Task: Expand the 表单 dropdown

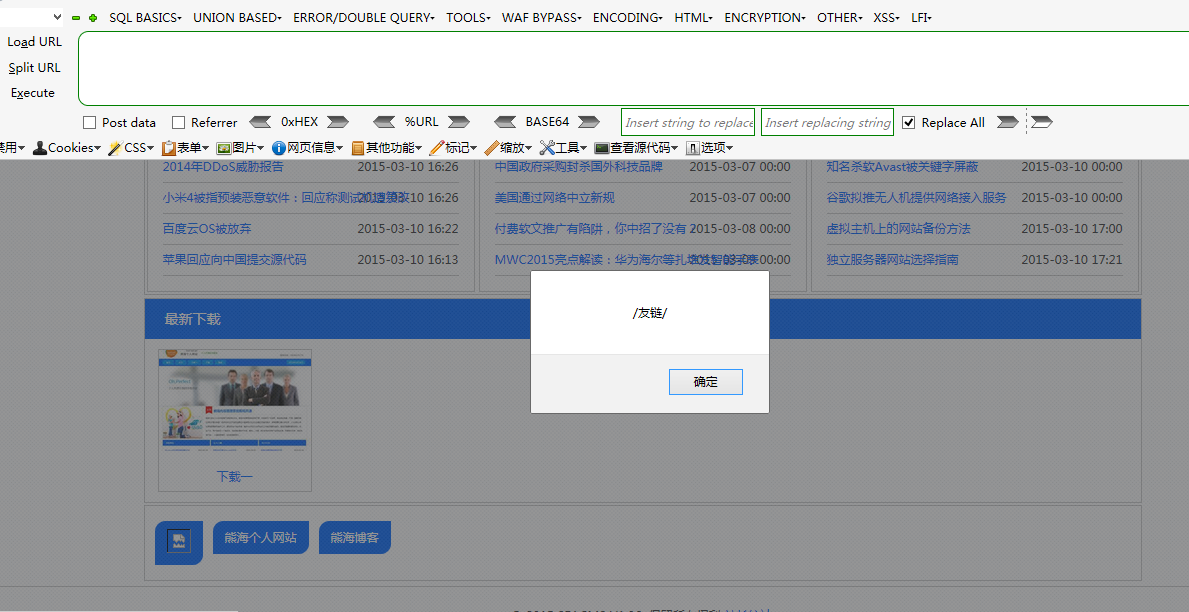Action: coord(205,149)
